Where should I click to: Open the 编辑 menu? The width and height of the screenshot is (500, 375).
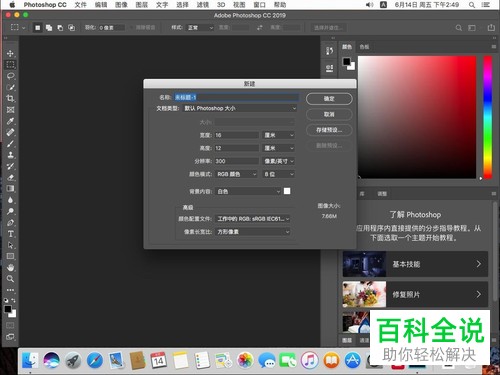tap(101, 5)
